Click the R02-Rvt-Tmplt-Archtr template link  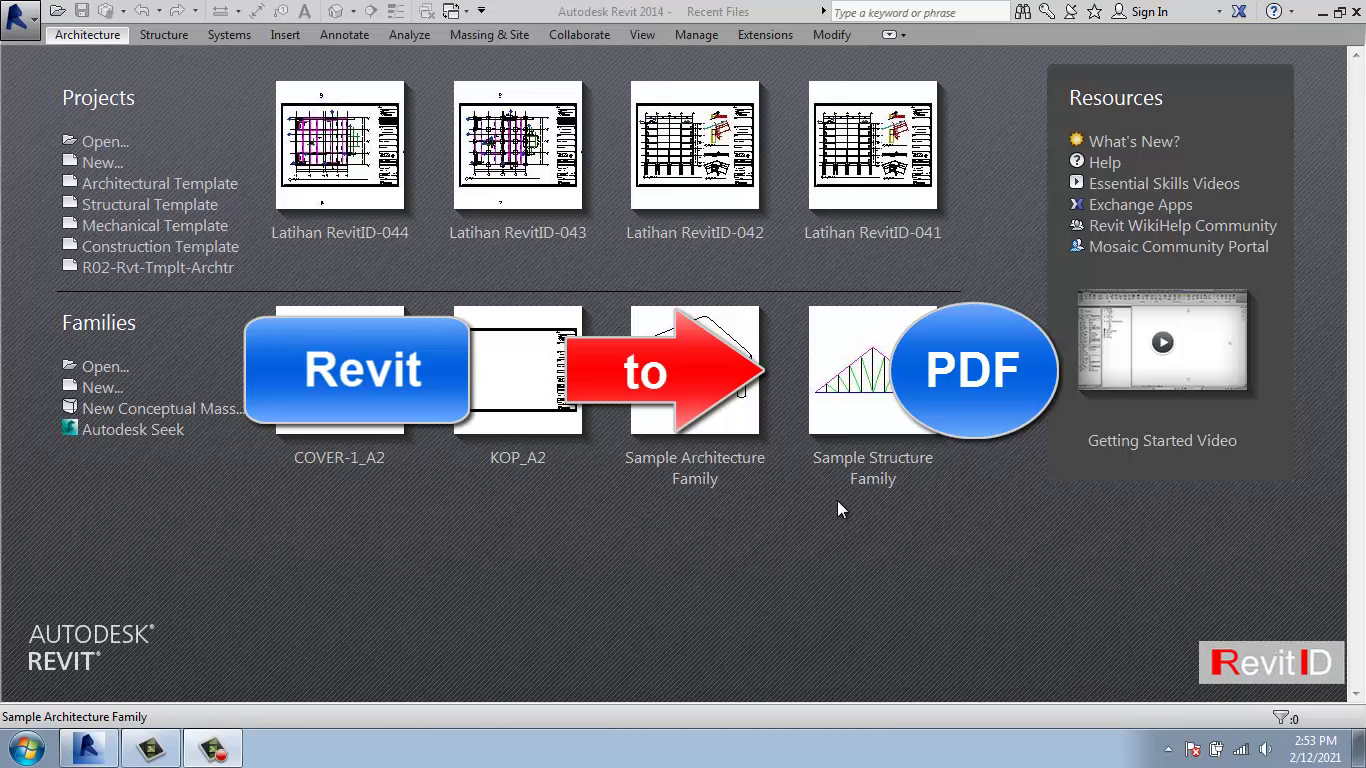coord(158,267)
